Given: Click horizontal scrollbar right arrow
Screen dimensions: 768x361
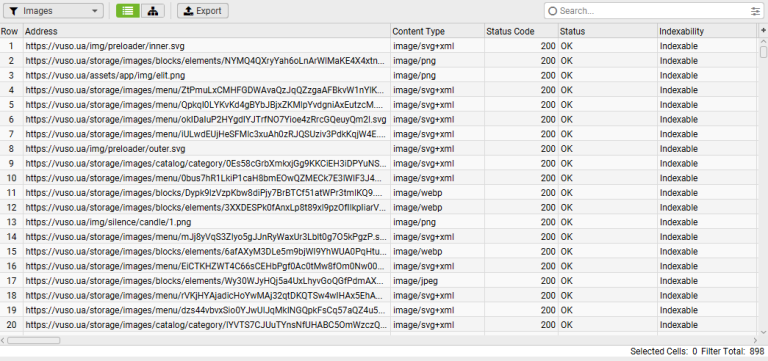Looking at the screenshot, I should click(x=754, y=340).
